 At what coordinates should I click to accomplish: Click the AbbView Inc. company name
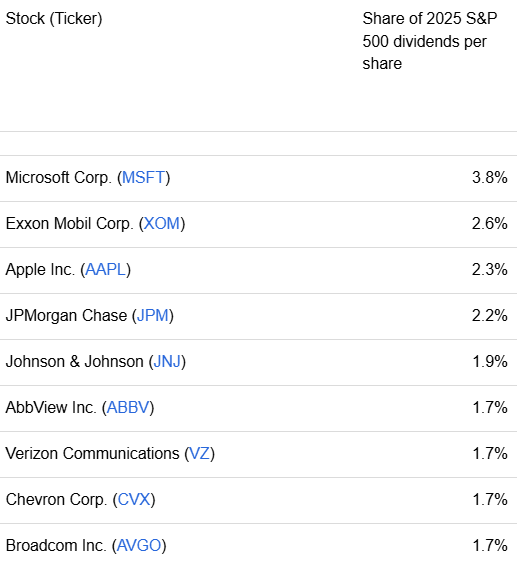click(51, 408)
